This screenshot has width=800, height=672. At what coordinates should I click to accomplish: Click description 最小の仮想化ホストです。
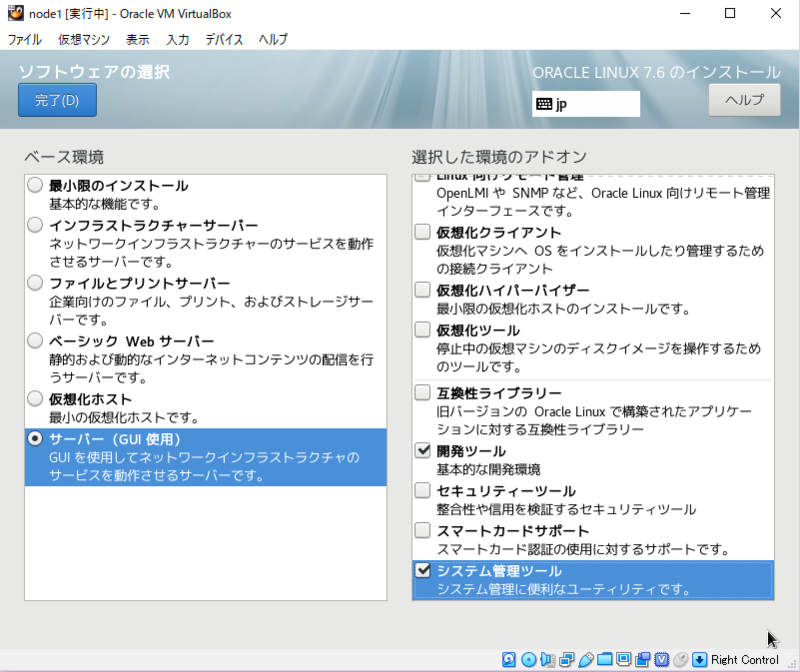click(x=124, y=417)
